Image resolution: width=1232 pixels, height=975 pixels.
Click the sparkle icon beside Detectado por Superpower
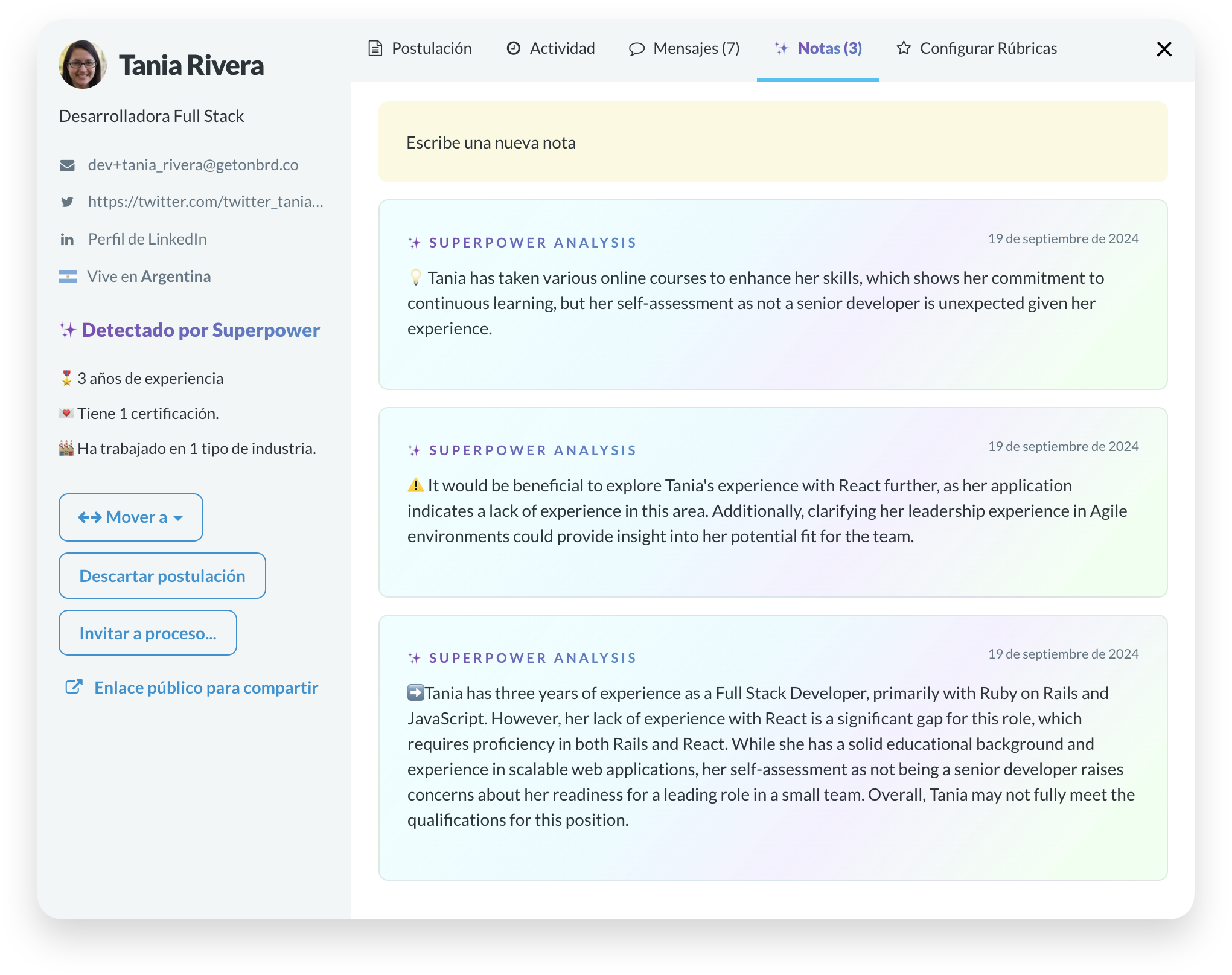click(x=68, y=330)
